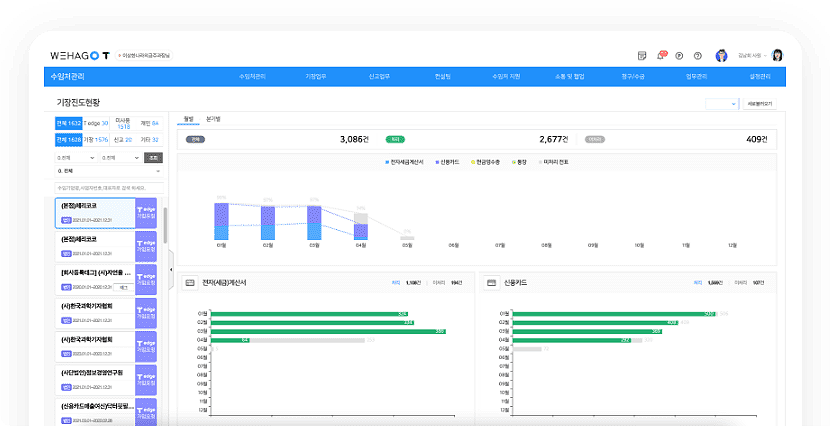Click the client list vertical scrollbar
Image resolution: width=830 pixels, height=426 pixels.
[166, 225]
